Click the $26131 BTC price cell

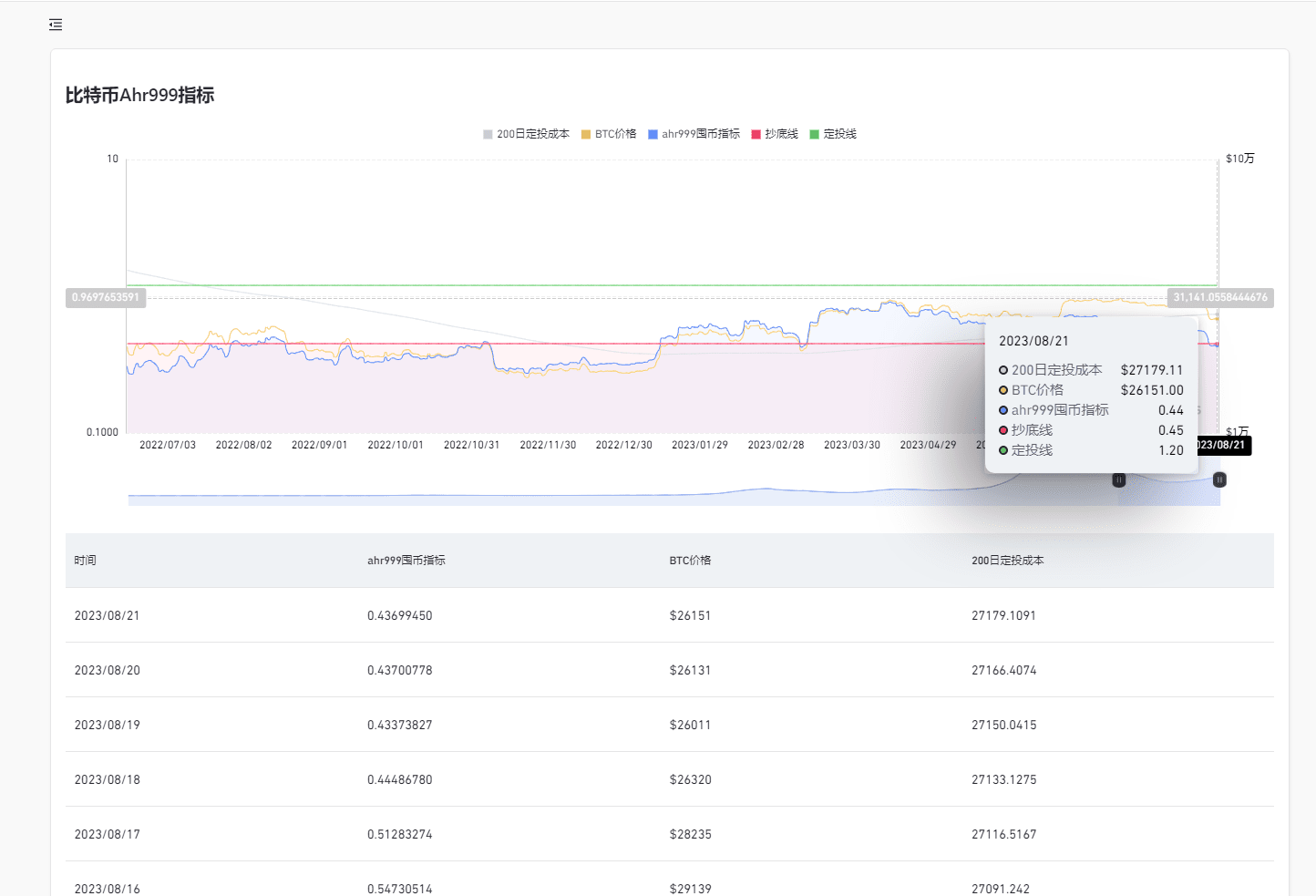pos(690,670)
